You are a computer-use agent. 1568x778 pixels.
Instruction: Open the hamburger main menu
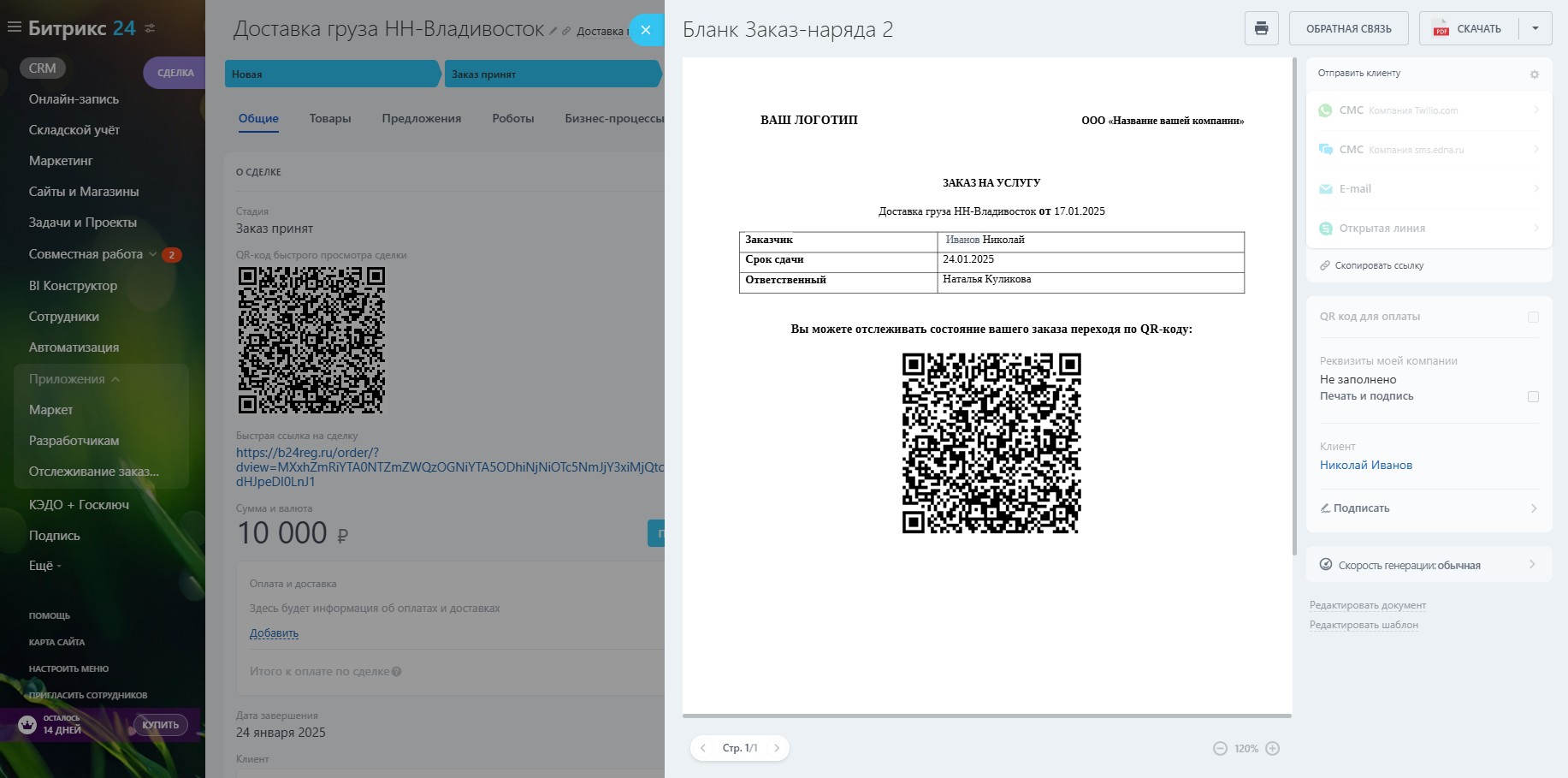pyautogui.click(x=14, y=27)
